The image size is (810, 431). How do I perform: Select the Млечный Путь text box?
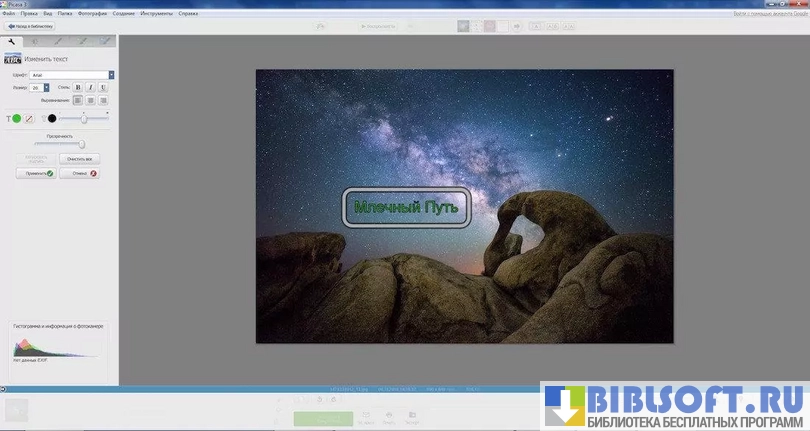coord(405,208)
